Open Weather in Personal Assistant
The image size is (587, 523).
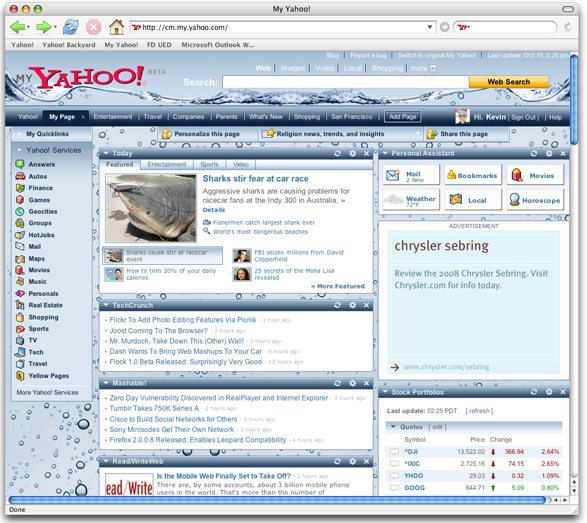click(x=411, y=200)
